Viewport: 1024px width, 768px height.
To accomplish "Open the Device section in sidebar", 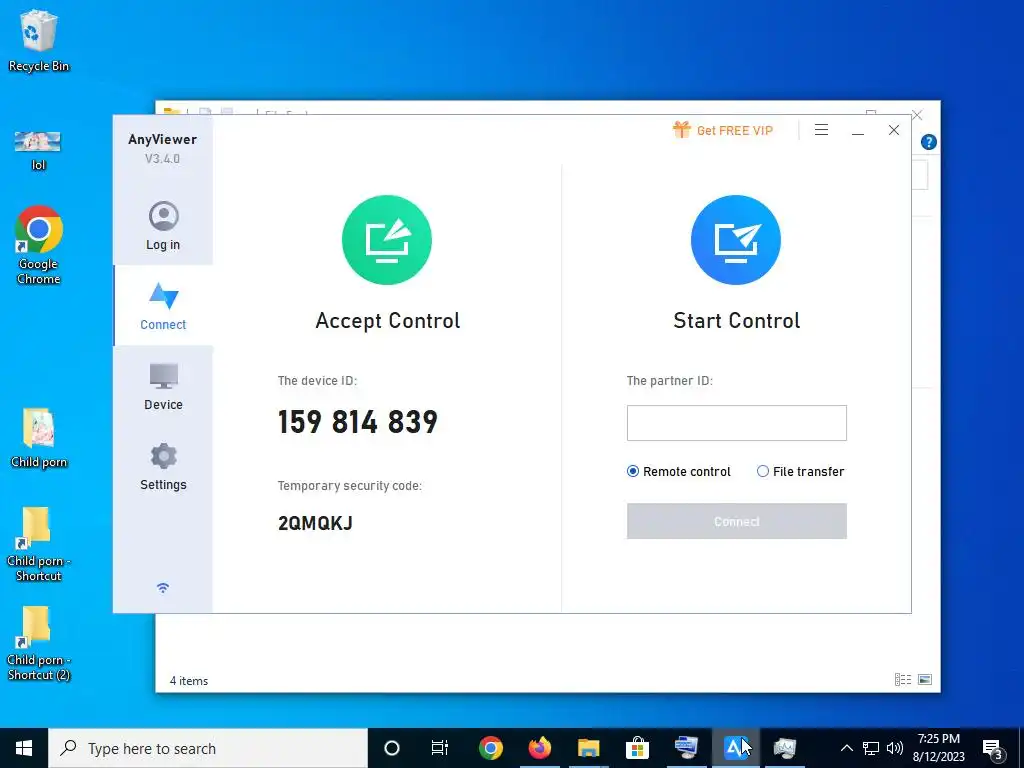I will [x=163, y=387].
